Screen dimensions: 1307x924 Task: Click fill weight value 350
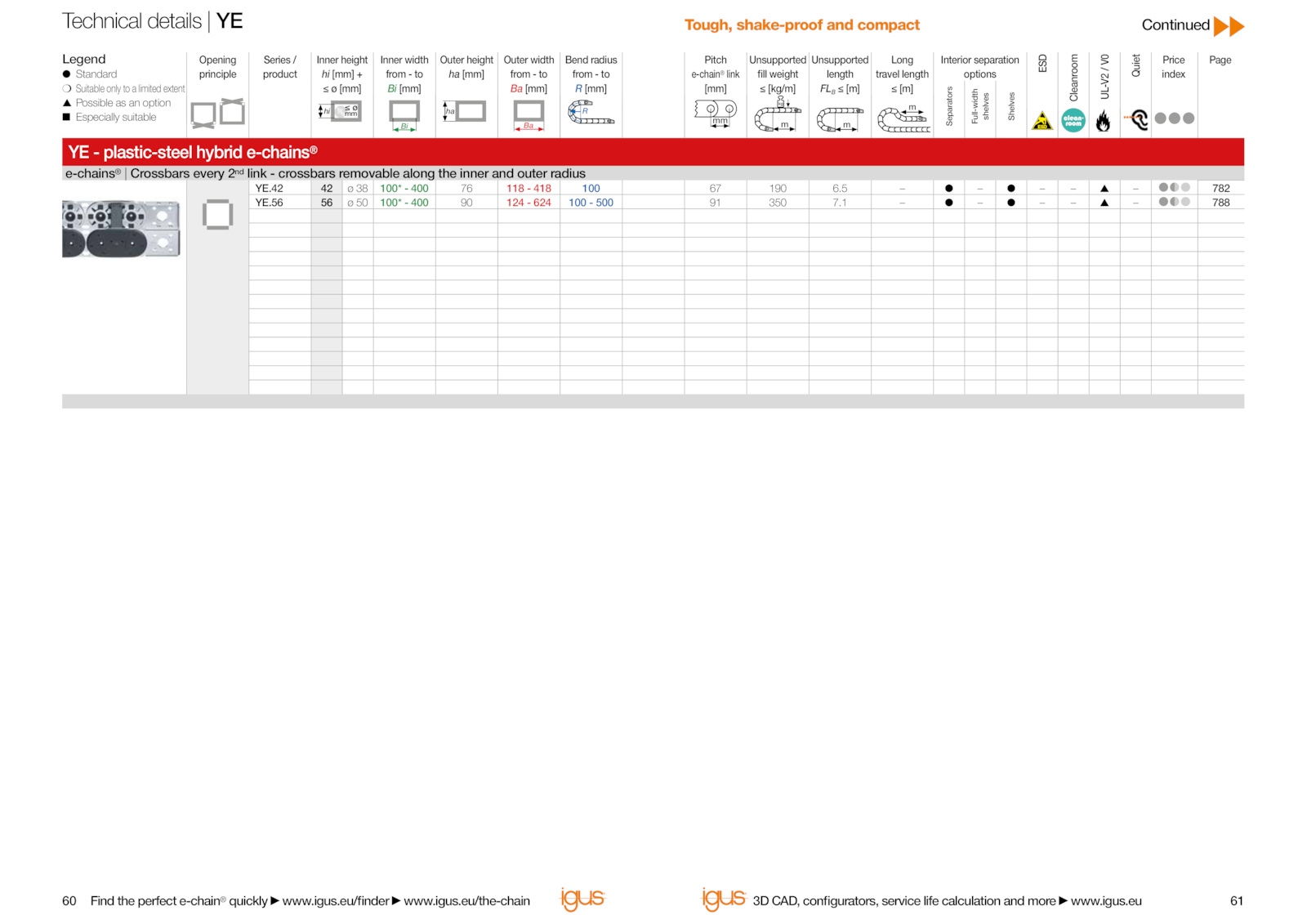(x=778, y=203)
